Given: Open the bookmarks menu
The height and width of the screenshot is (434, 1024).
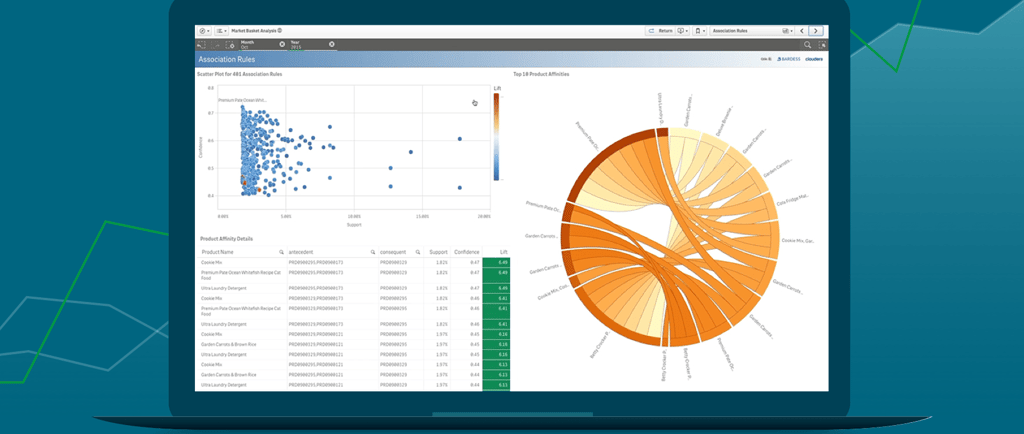Looking at the screenshot, I should pyautogui.click(x=700, y=31).
